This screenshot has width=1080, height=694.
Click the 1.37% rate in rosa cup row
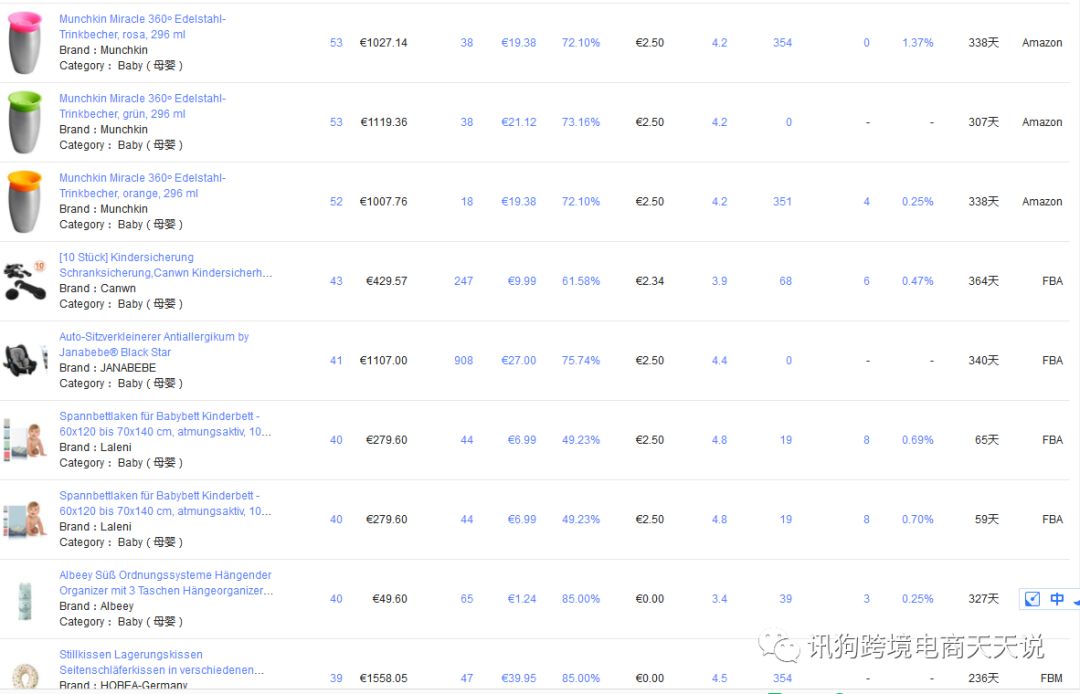tap(917, 43)
